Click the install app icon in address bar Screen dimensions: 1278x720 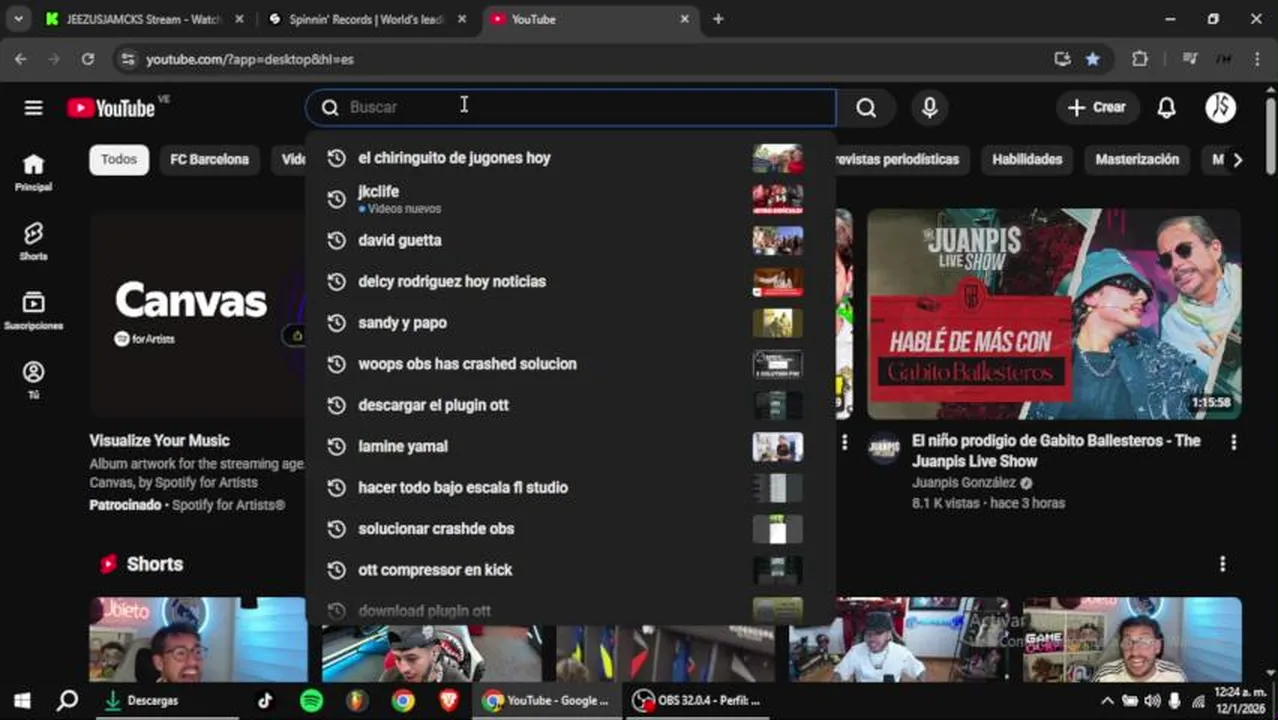coord(1062,59)
